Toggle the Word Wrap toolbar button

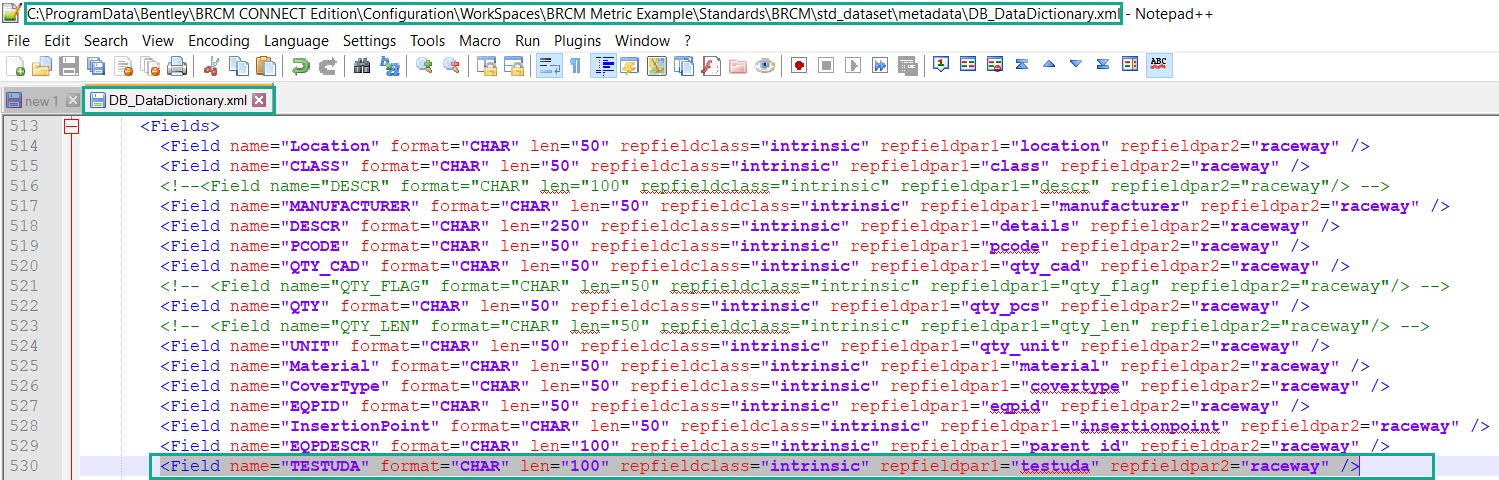[549, 66]
